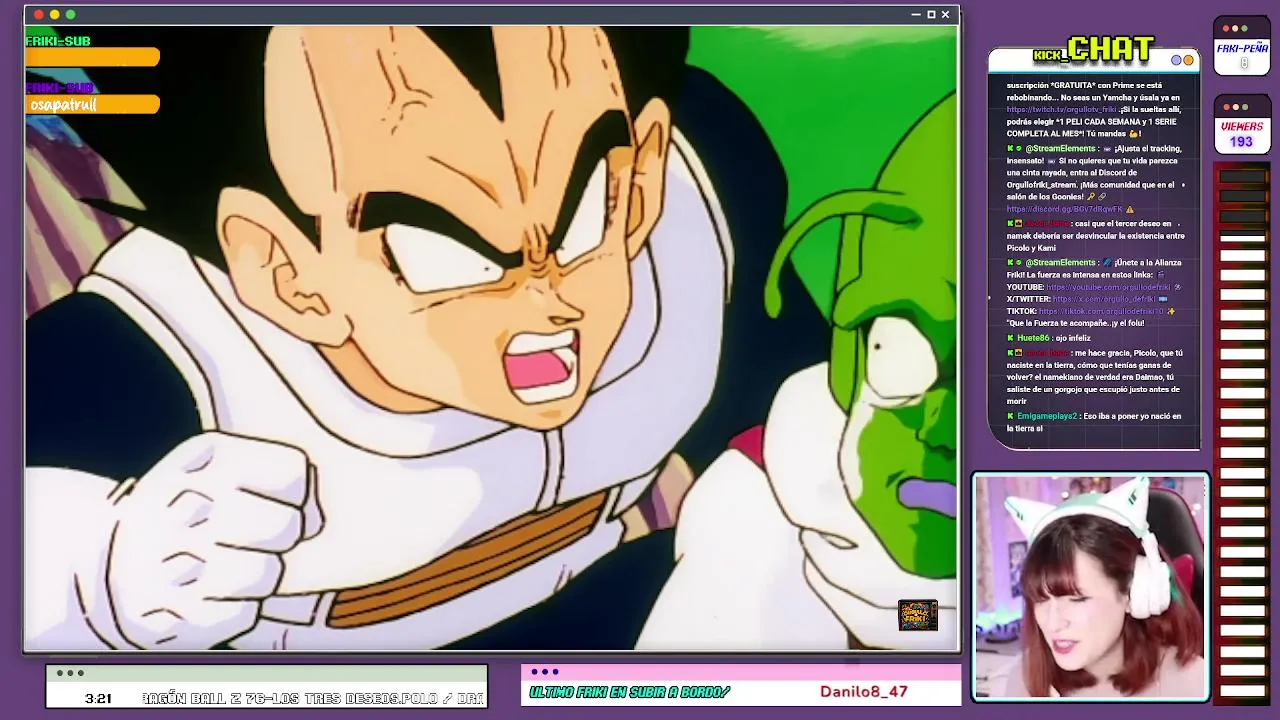Click the Danilo8_47 latest follower name
Screen dimensions: 1280x720
tap(863, 691)
